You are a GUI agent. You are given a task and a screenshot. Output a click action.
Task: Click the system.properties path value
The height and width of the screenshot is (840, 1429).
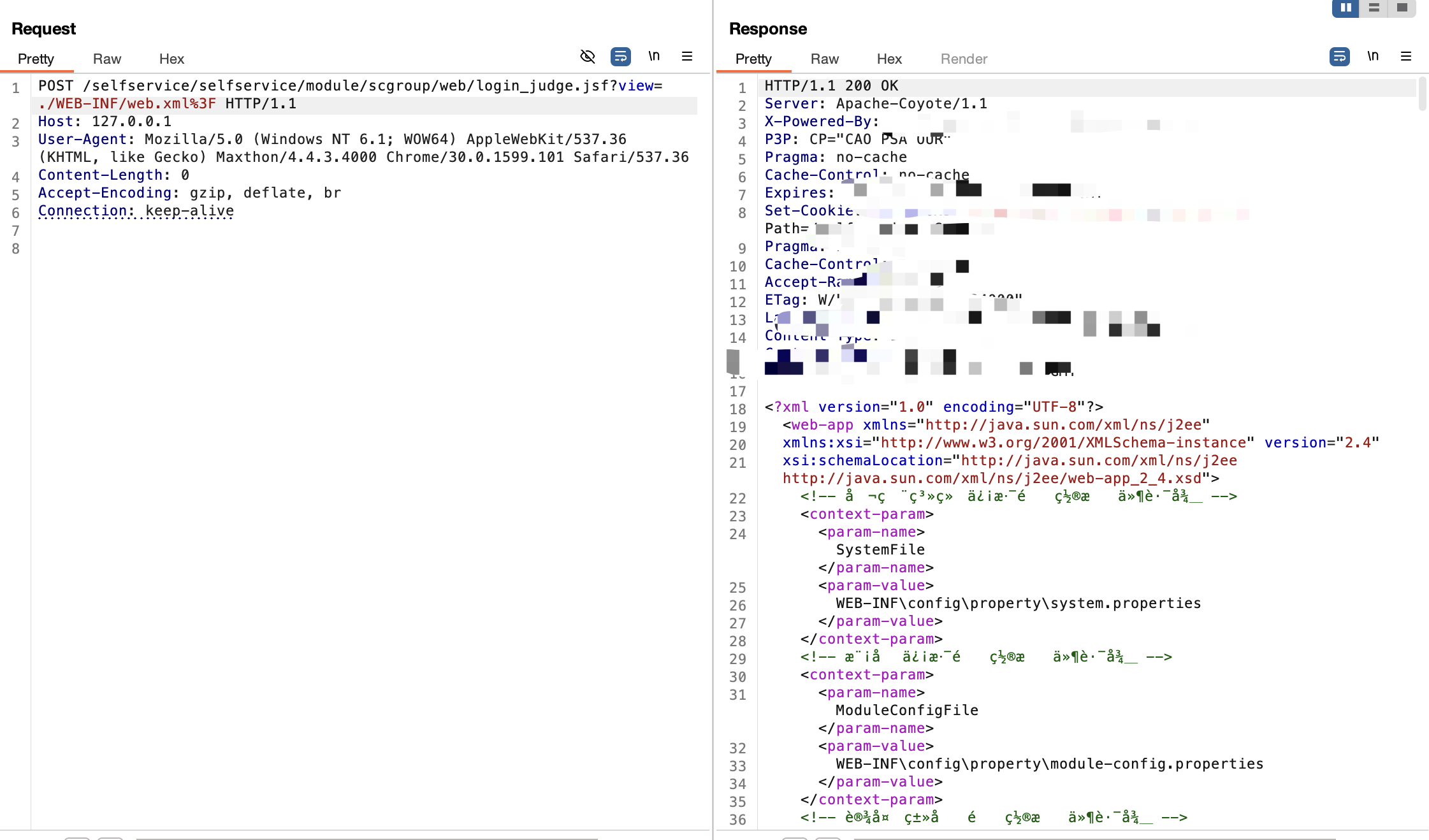tap(1018, 603)
